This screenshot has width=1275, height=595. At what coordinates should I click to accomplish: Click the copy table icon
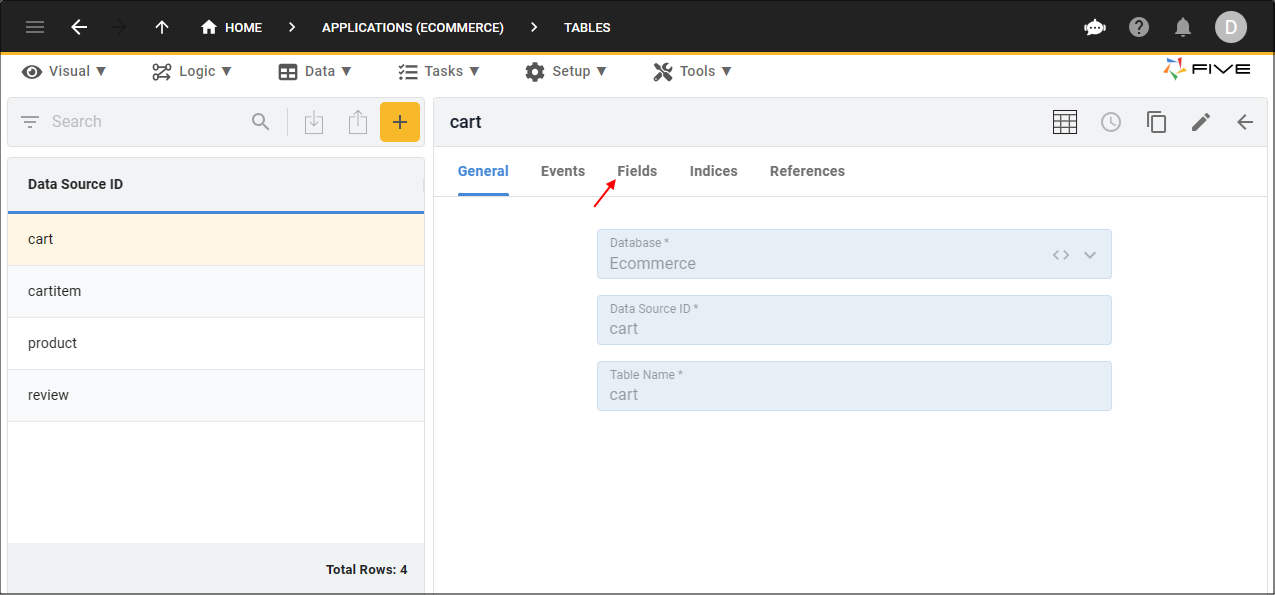1156,122
